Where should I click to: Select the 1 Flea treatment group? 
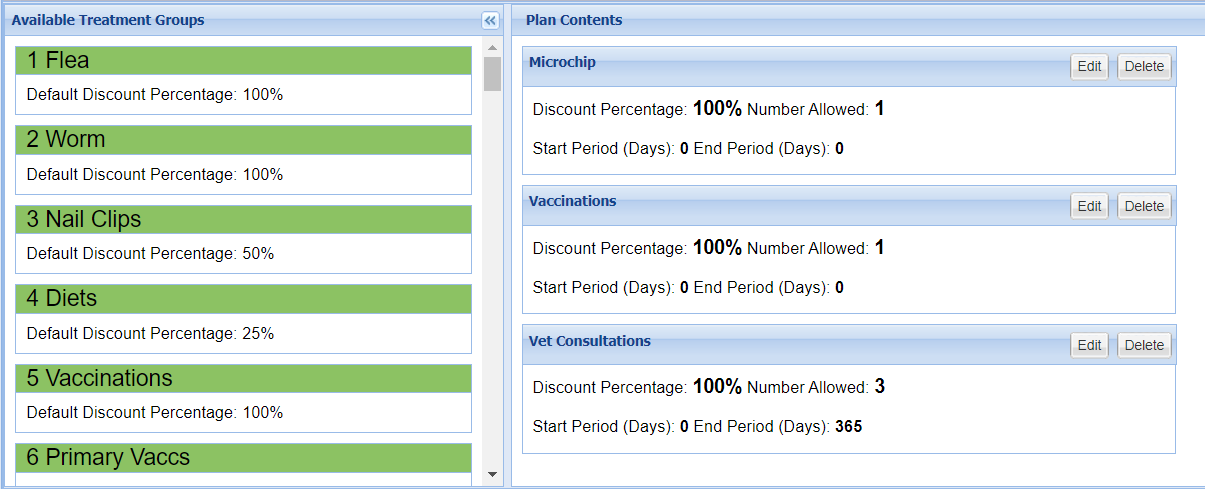pyautogui.click(x=243, y=61)
